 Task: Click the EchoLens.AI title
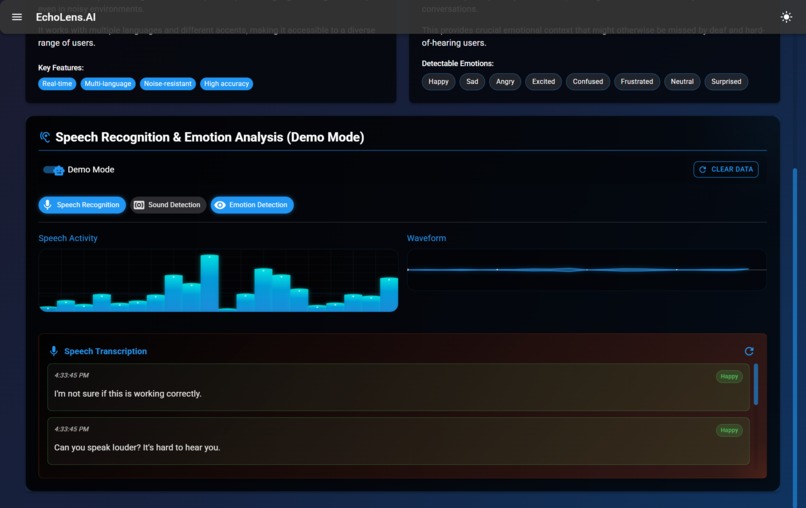point(65,17)
